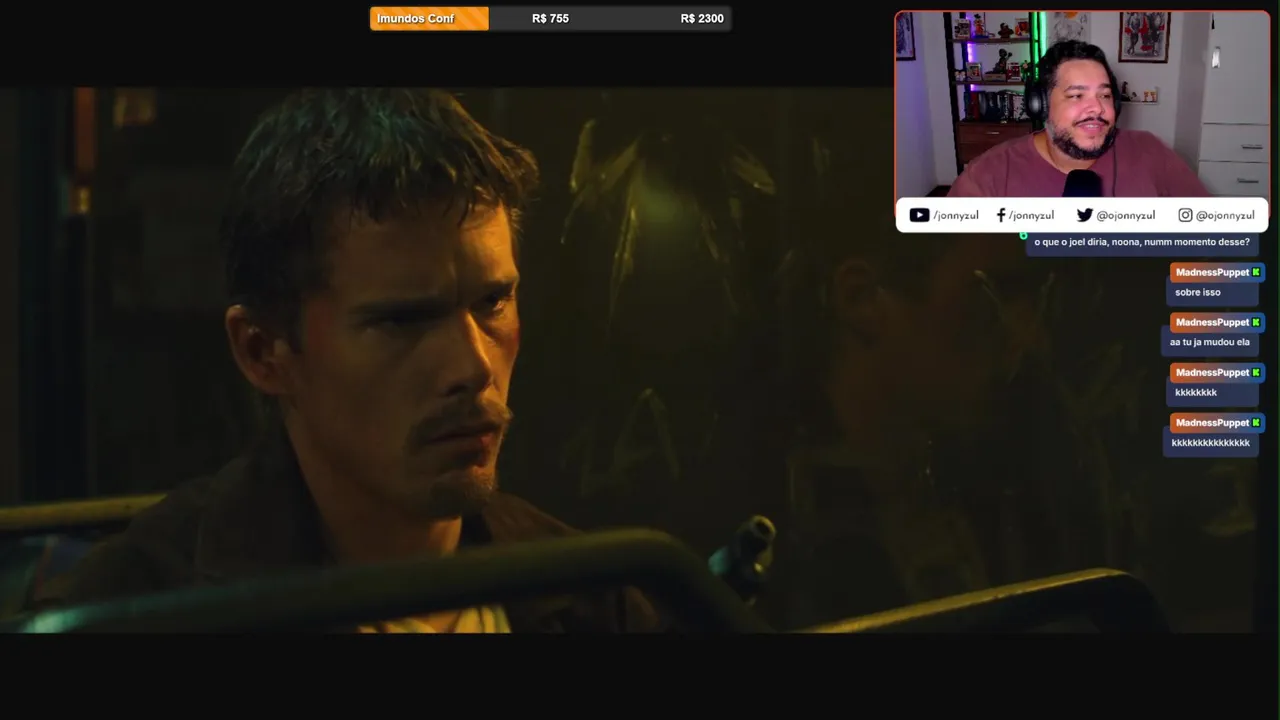Click green badge on 'kkkkkkkk' sender name
The image size is (1280, 720).
1256,372
